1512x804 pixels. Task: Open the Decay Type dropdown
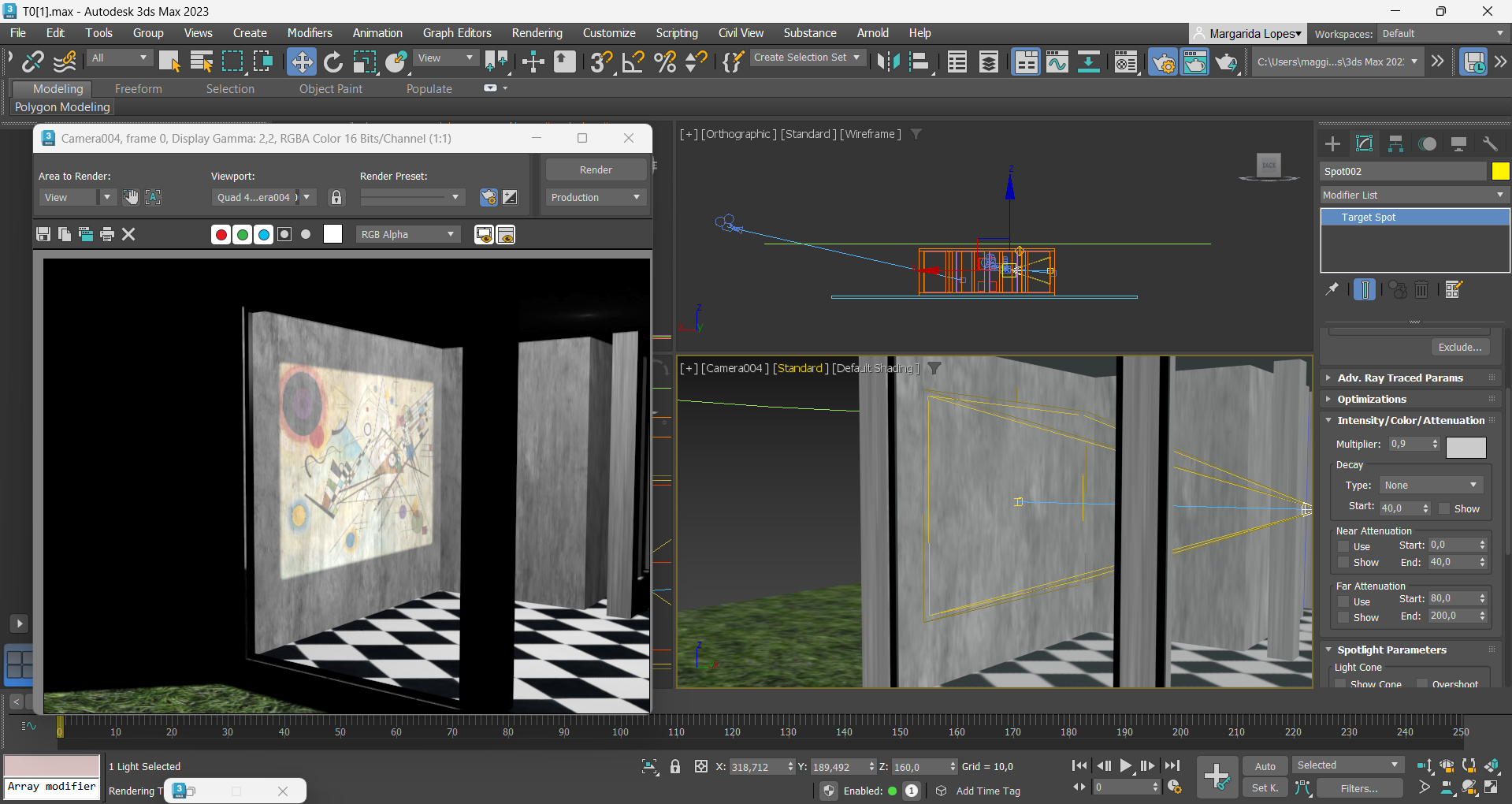coord(1430,486)
